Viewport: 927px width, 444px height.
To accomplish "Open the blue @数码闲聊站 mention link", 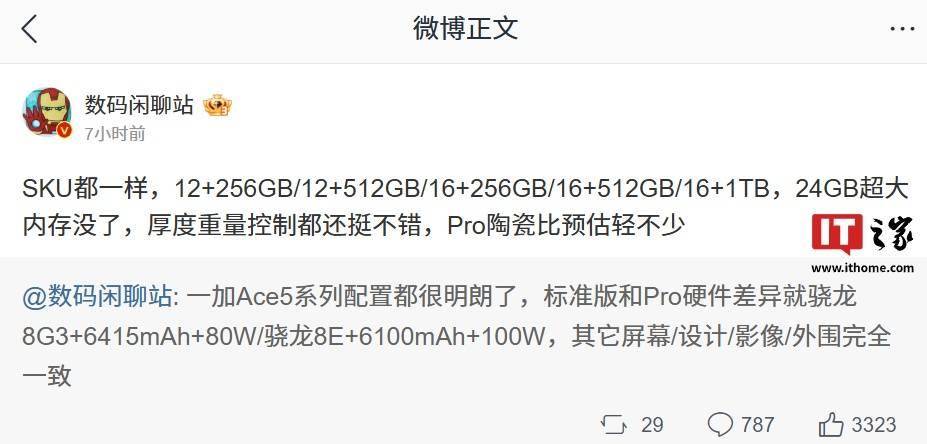I will tap(98, 296).
